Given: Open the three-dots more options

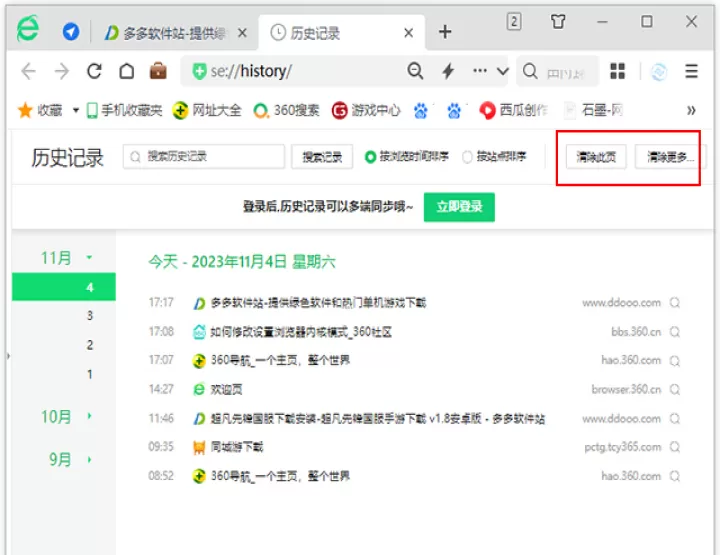Looking at the screenshot, I should pos(480,71).
